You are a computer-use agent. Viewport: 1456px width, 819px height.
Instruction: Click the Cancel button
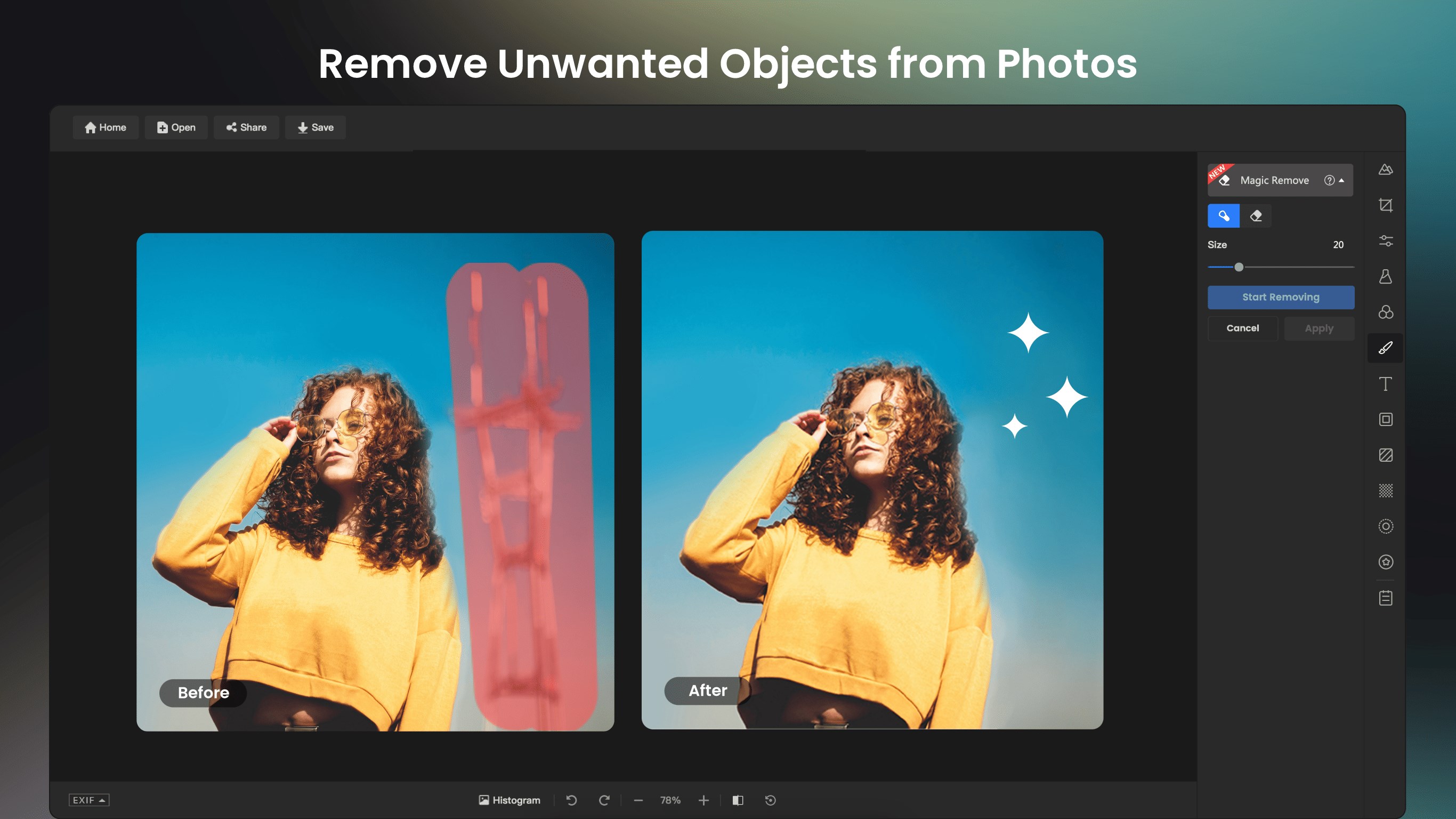pyautogui.click(x=1242, y=328)
